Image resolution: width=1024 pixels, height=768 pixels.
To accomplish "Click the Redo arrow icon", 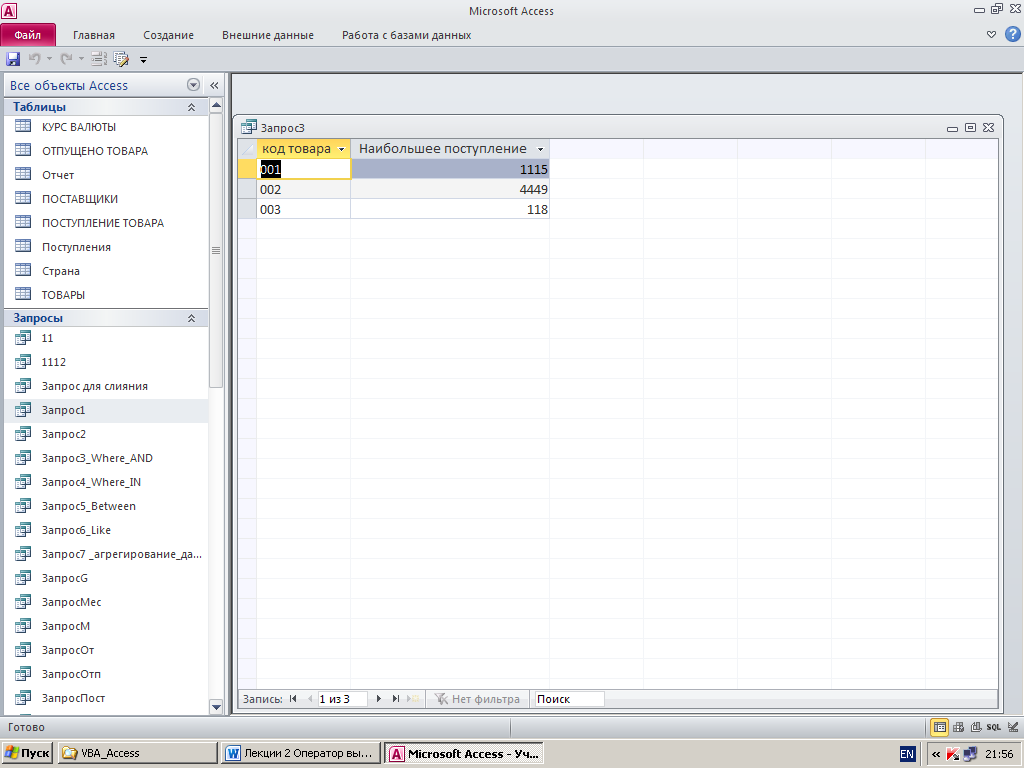I will (66, 59).
